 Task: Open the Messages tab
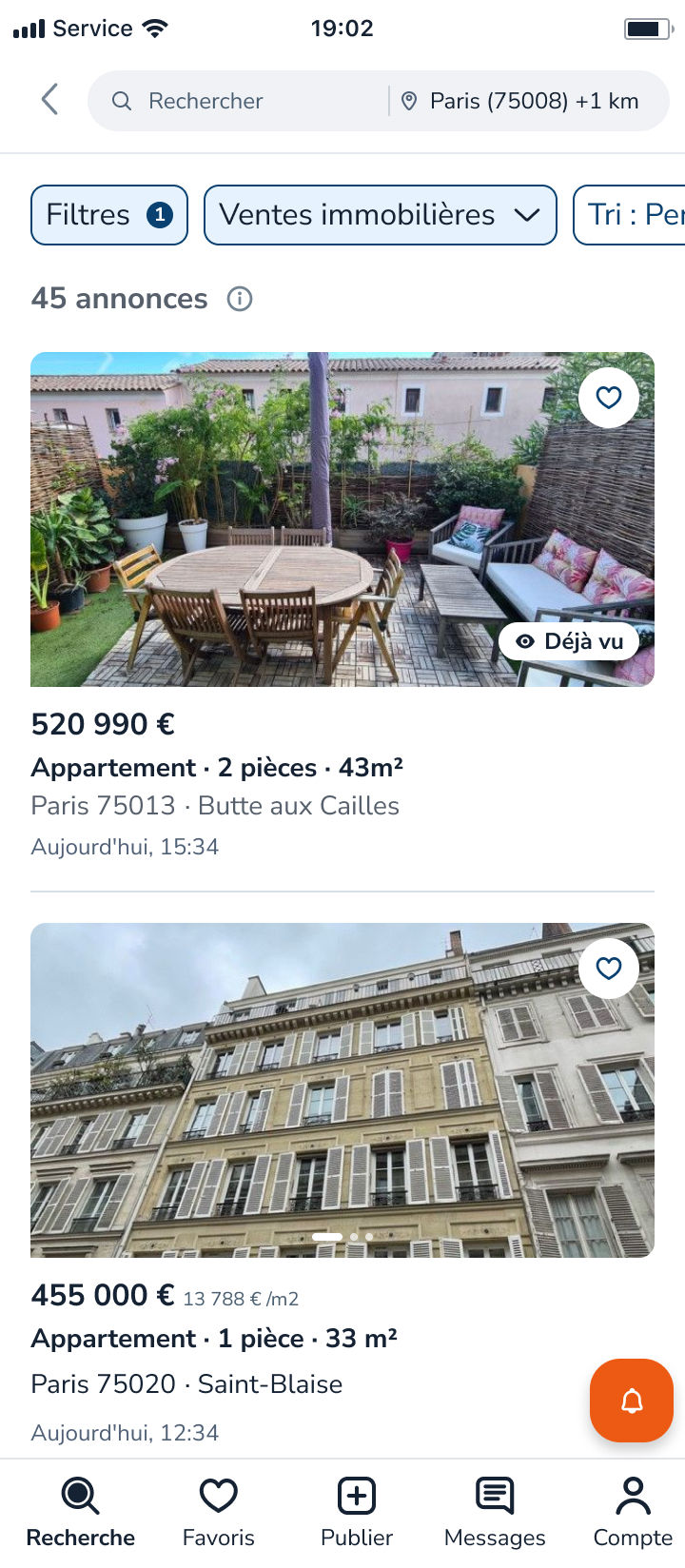[495, 1513]
